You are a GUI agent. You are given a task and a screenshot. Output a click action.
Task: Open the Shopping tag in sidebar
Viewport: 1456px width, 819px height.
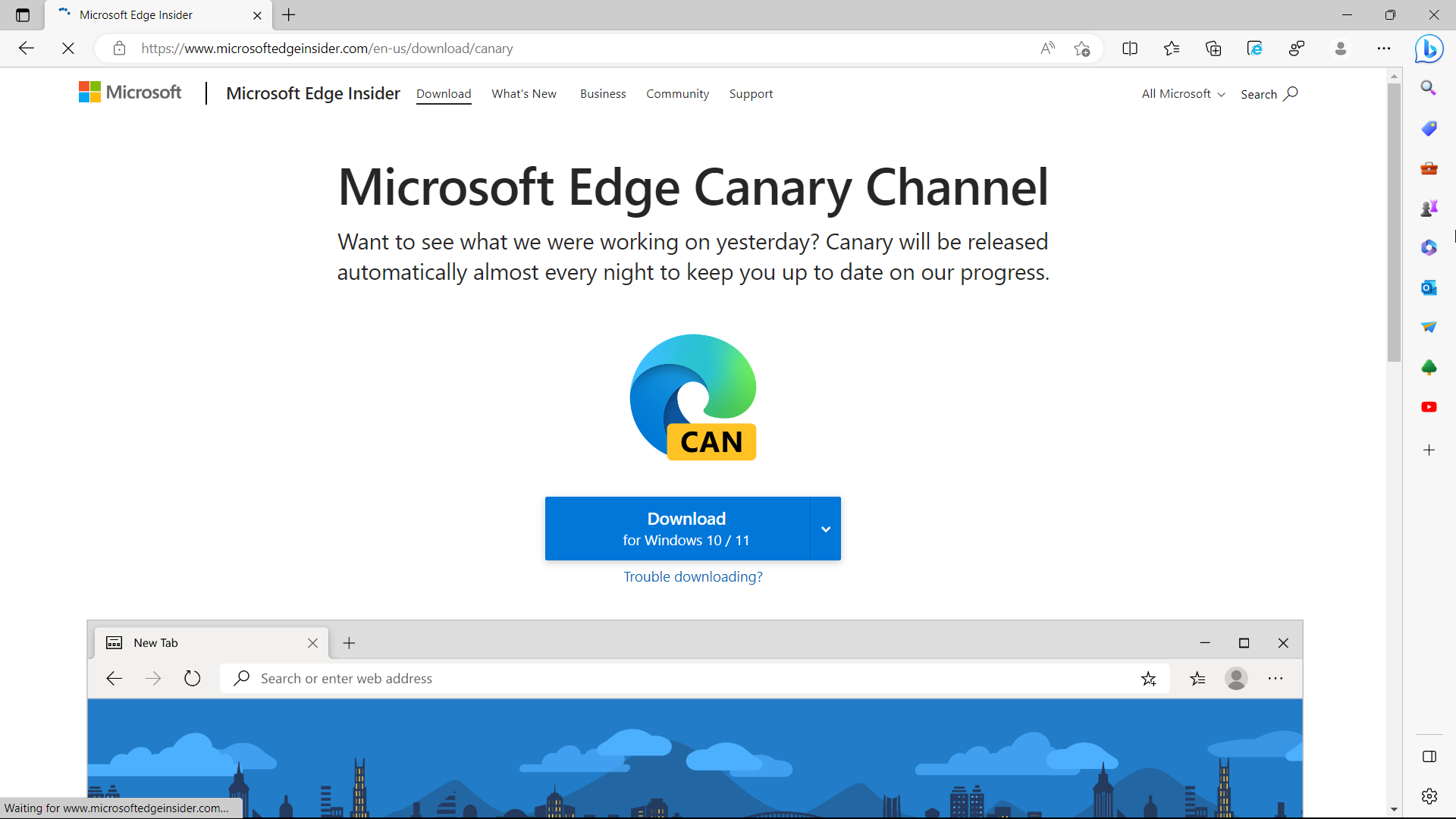1429,128
